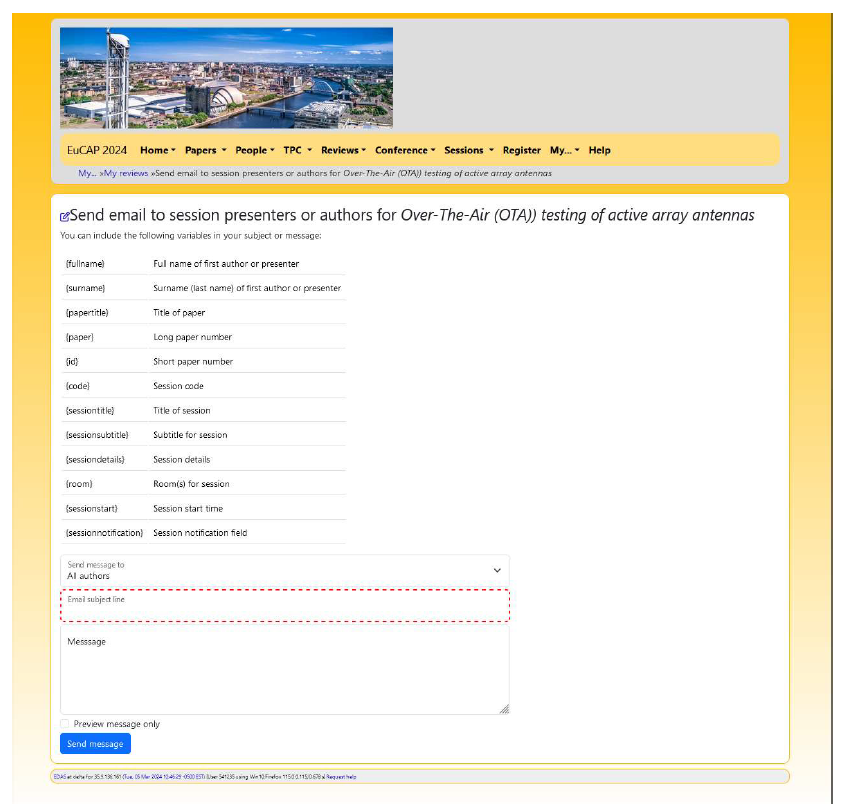Follow the My reviews breadcrumb link
The height and width of the screenshot is (811, 847).
pyautogui.click(x=127, y=173)
